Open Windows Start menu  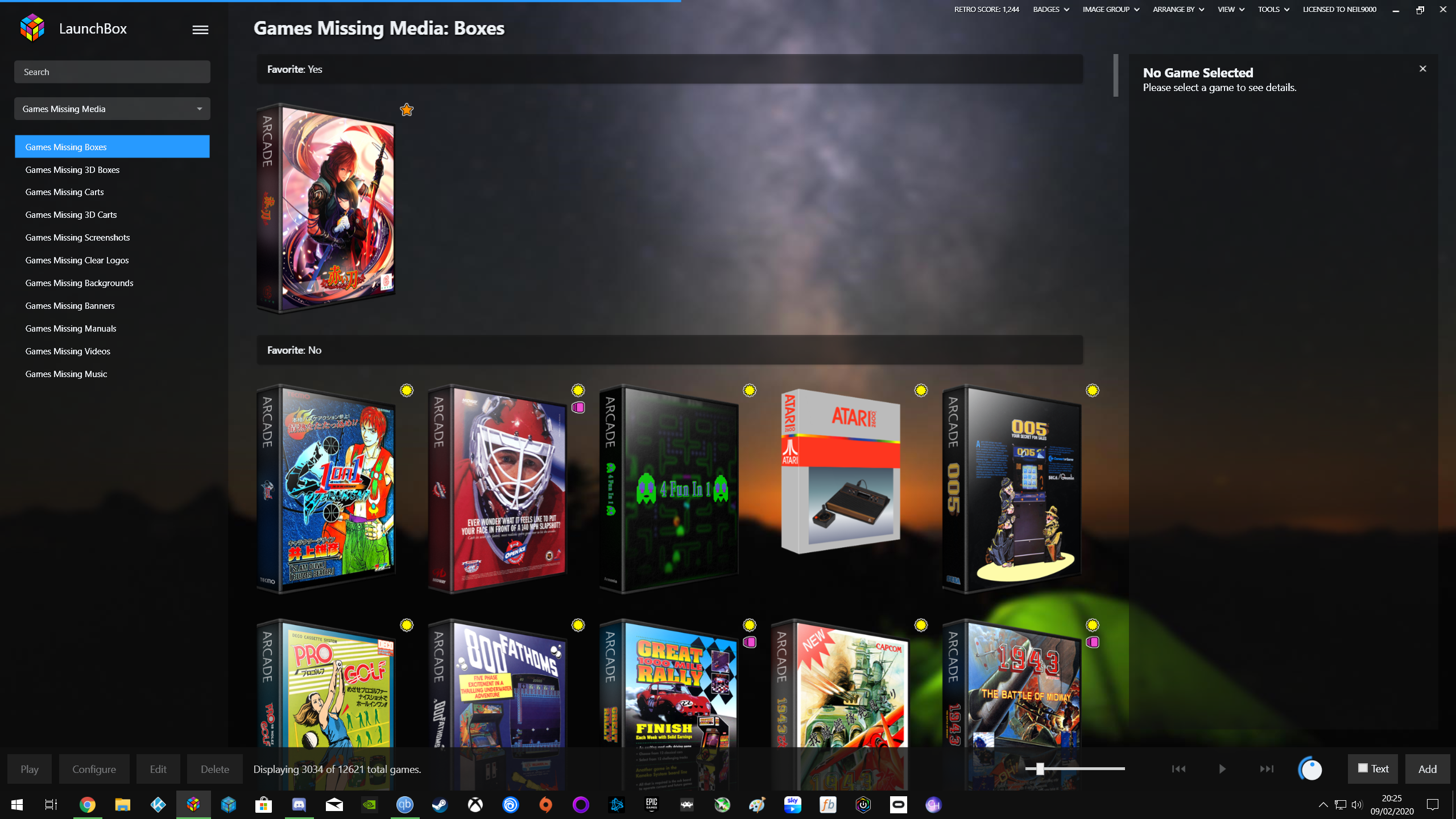(x=17, y=805)
